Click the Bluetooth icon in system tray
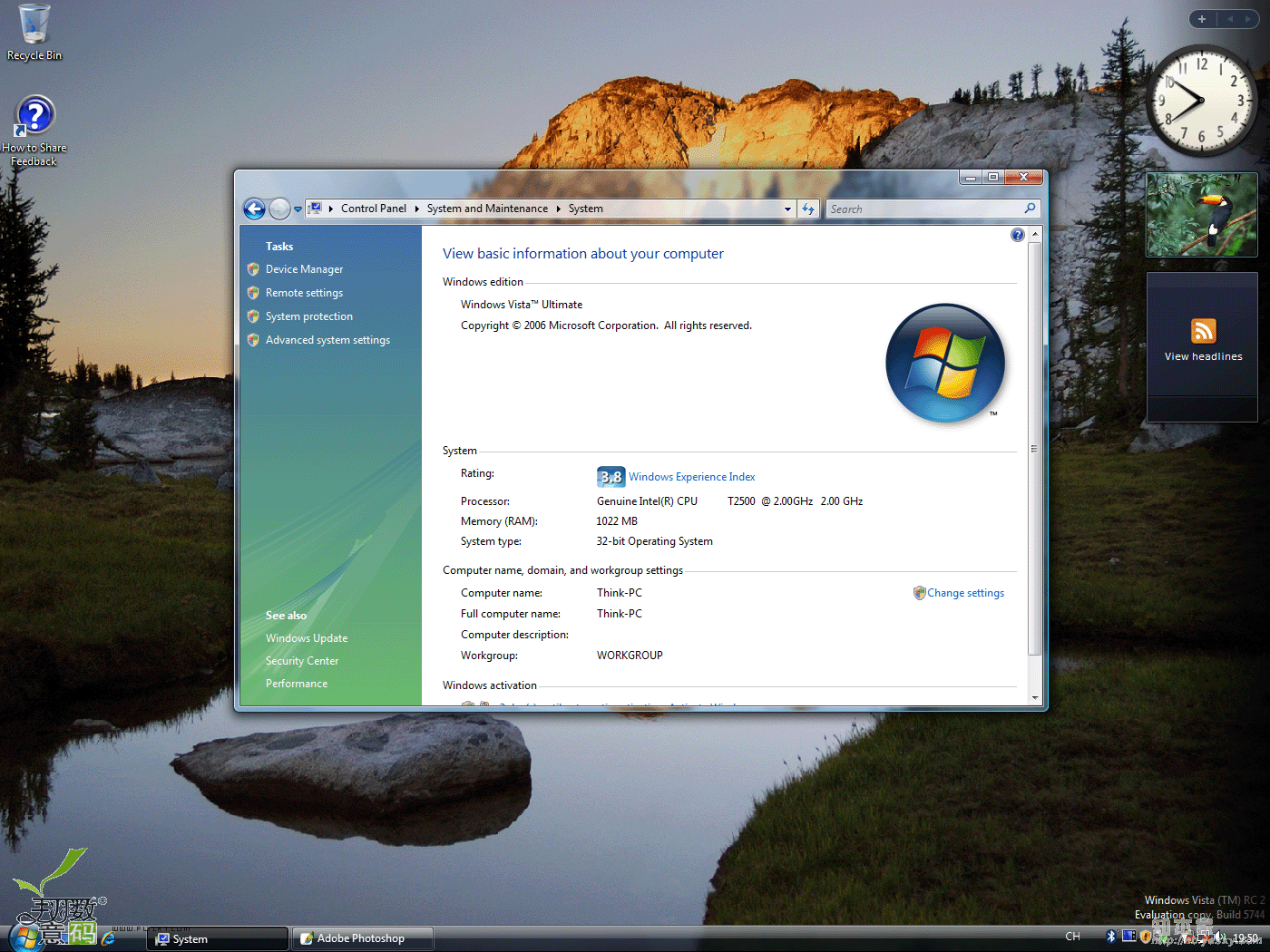1270x952 pixels. click(x=1110, y=937)
